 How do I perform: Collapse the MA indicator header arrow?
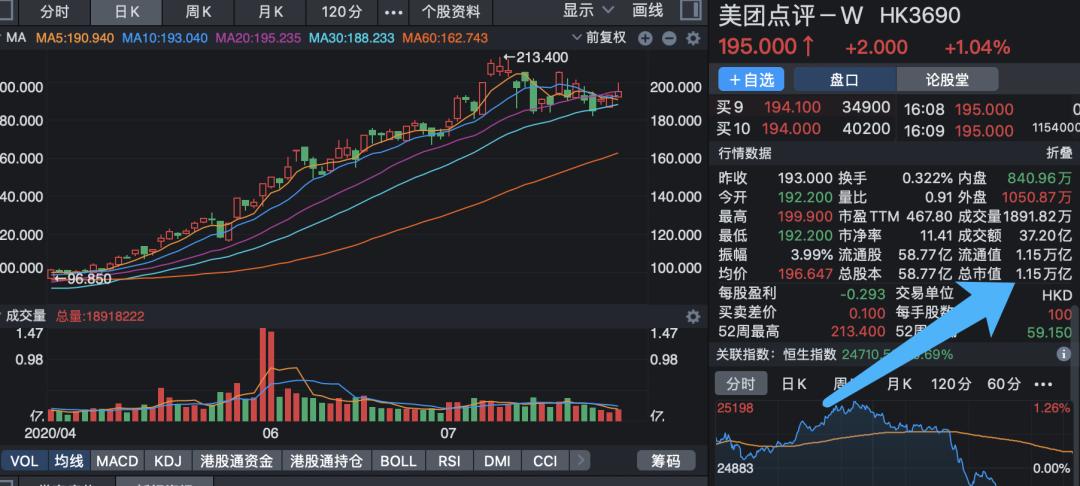point(2,38)
